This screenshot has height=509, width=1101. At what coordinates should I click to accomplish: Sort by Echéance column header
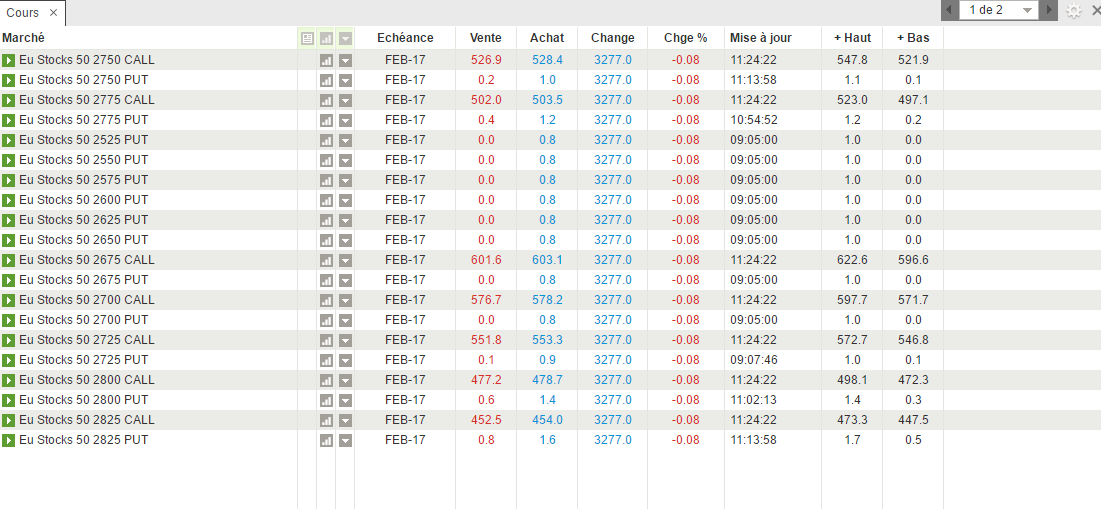pos(405,38)
